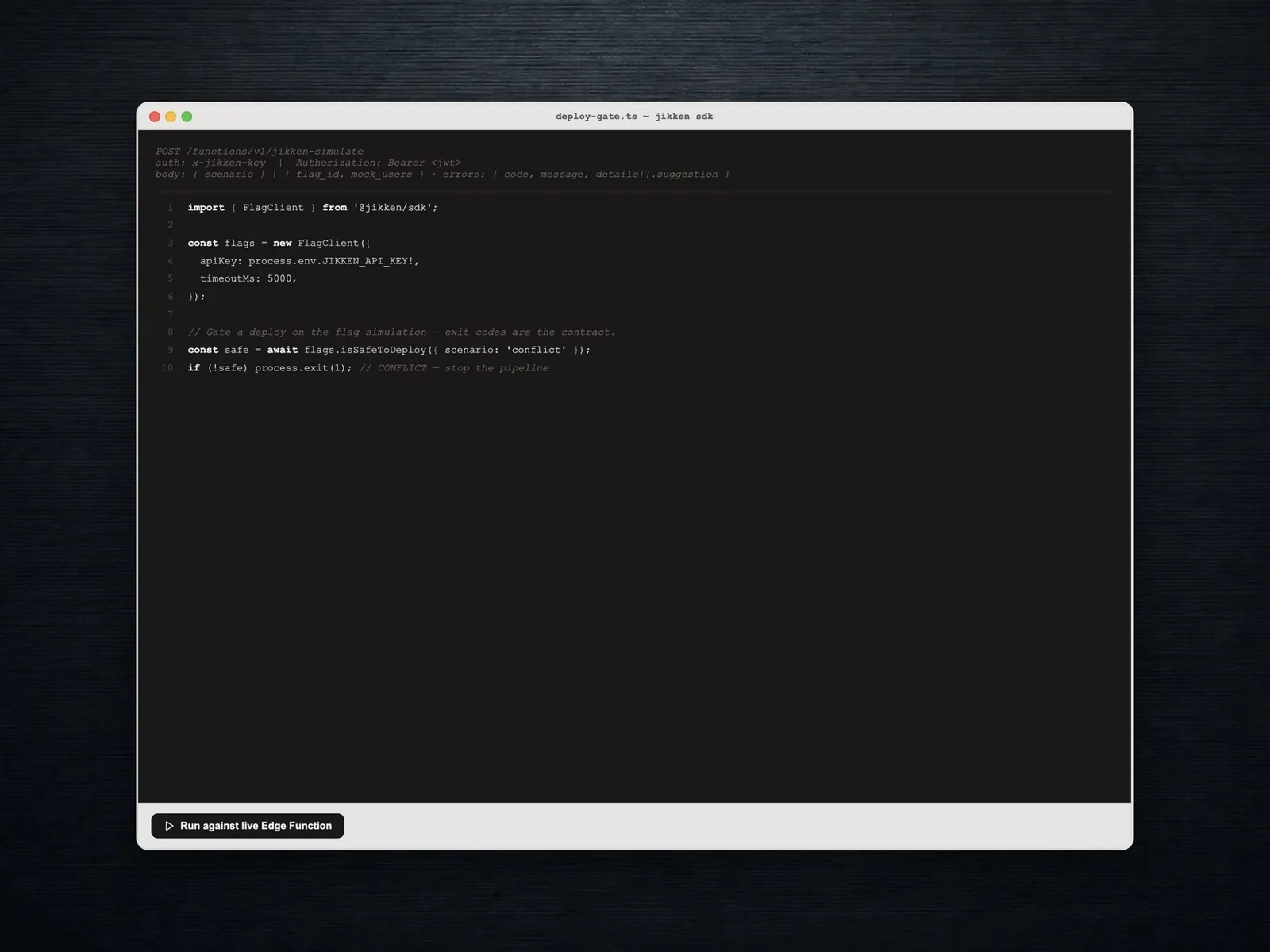Click line number 7 in the gutter

point(170,314)
